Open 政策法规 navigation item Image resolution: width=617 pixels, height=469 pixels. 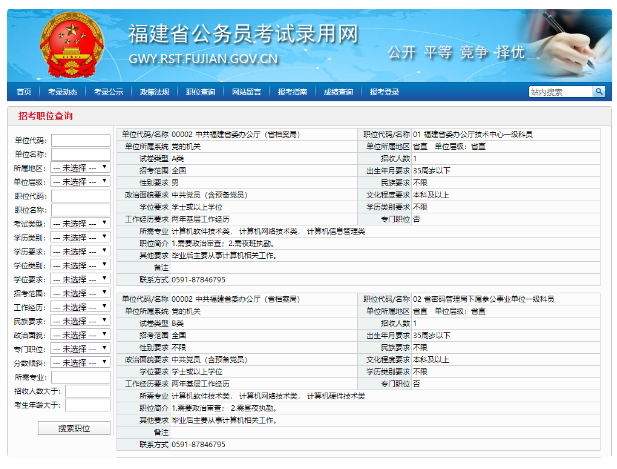tap(154, 92)
